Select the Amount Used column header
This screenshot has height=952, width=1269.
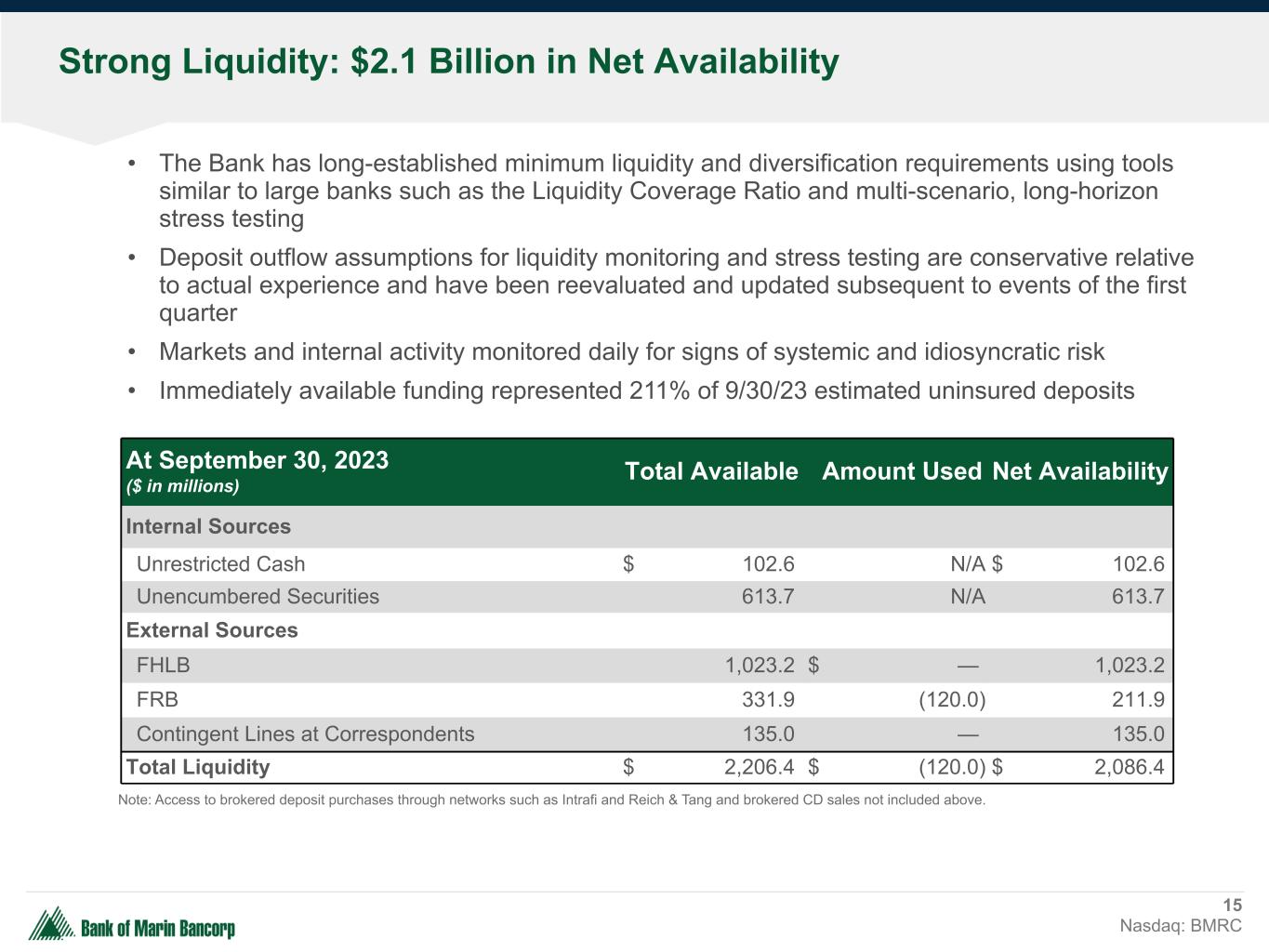tap(901, 471)
